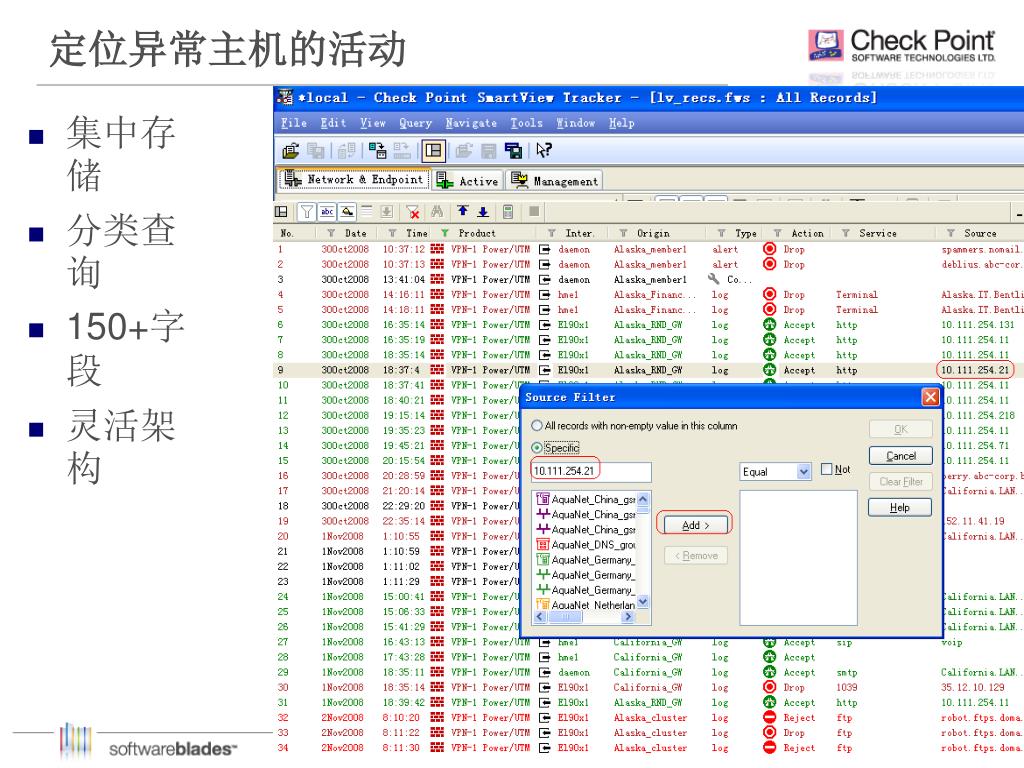Click the Cancel button in Source Filter
This screenshot has width=1024, height=768.
(901, 456)
